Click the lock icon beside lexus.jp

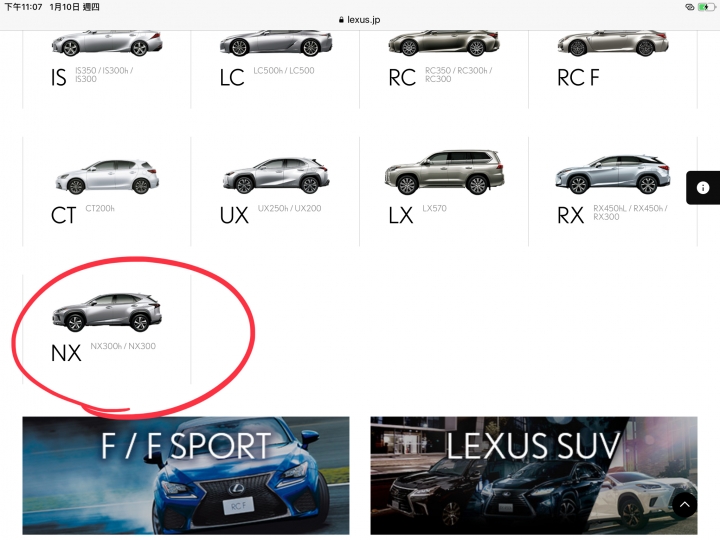(x=341, y=20)
